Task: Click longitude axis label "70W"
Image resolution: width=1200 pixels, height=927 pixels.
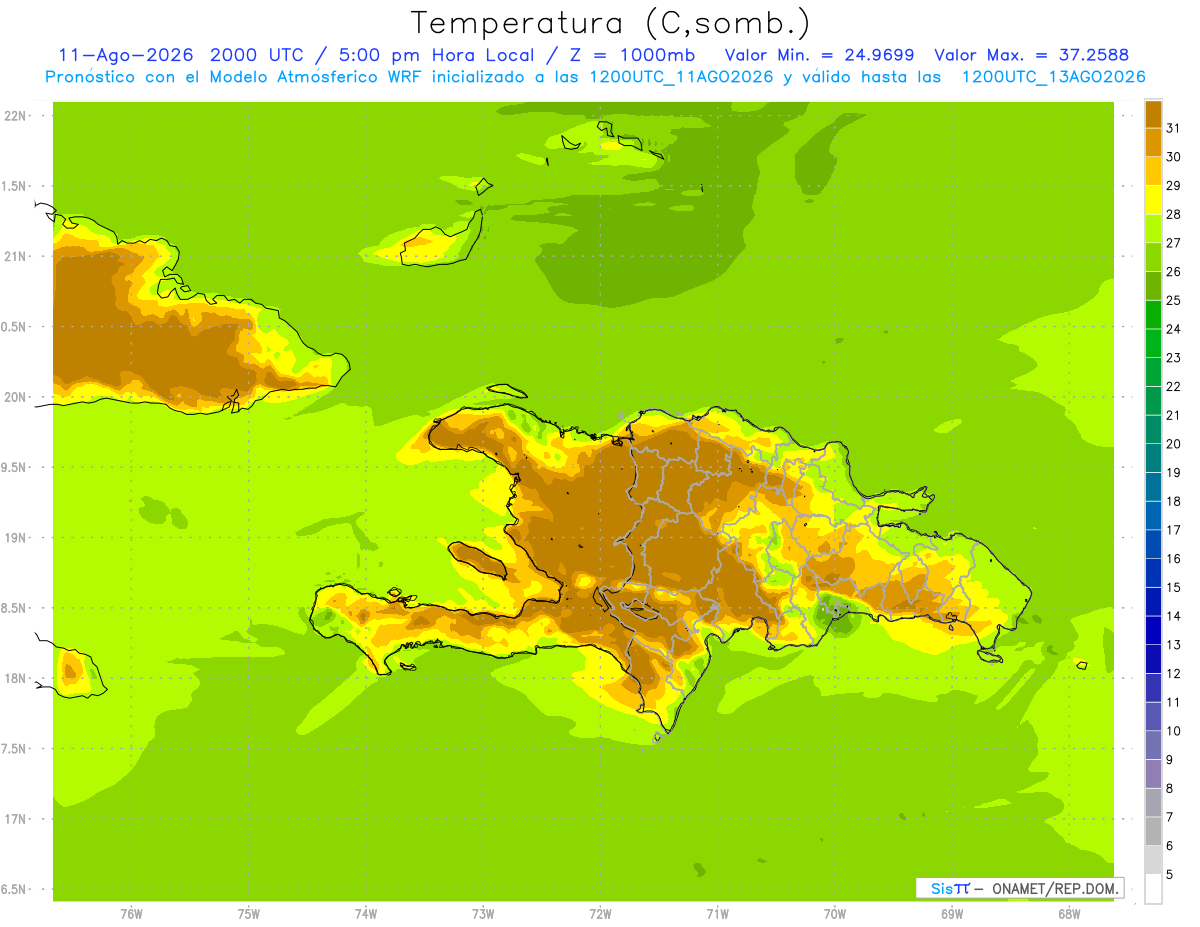Action: 835,914
